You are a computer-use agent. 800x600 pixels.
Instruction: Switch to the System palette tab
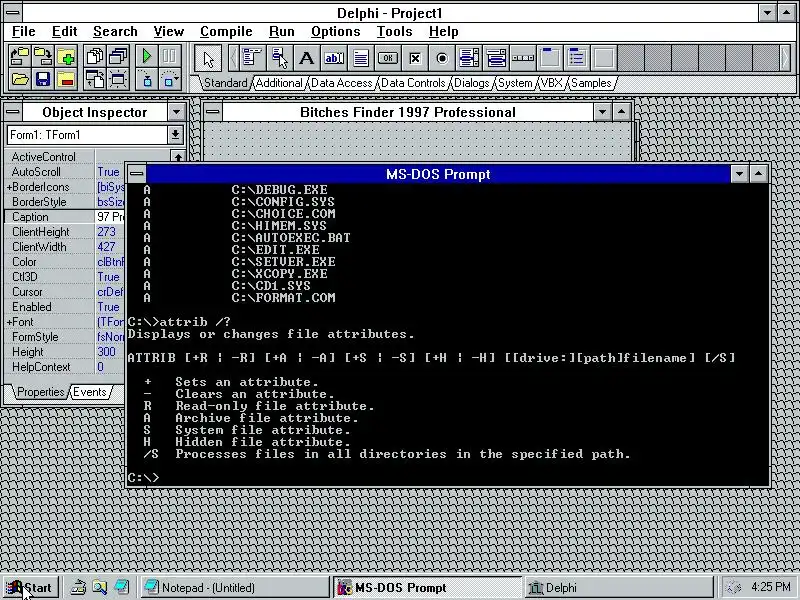515,83
